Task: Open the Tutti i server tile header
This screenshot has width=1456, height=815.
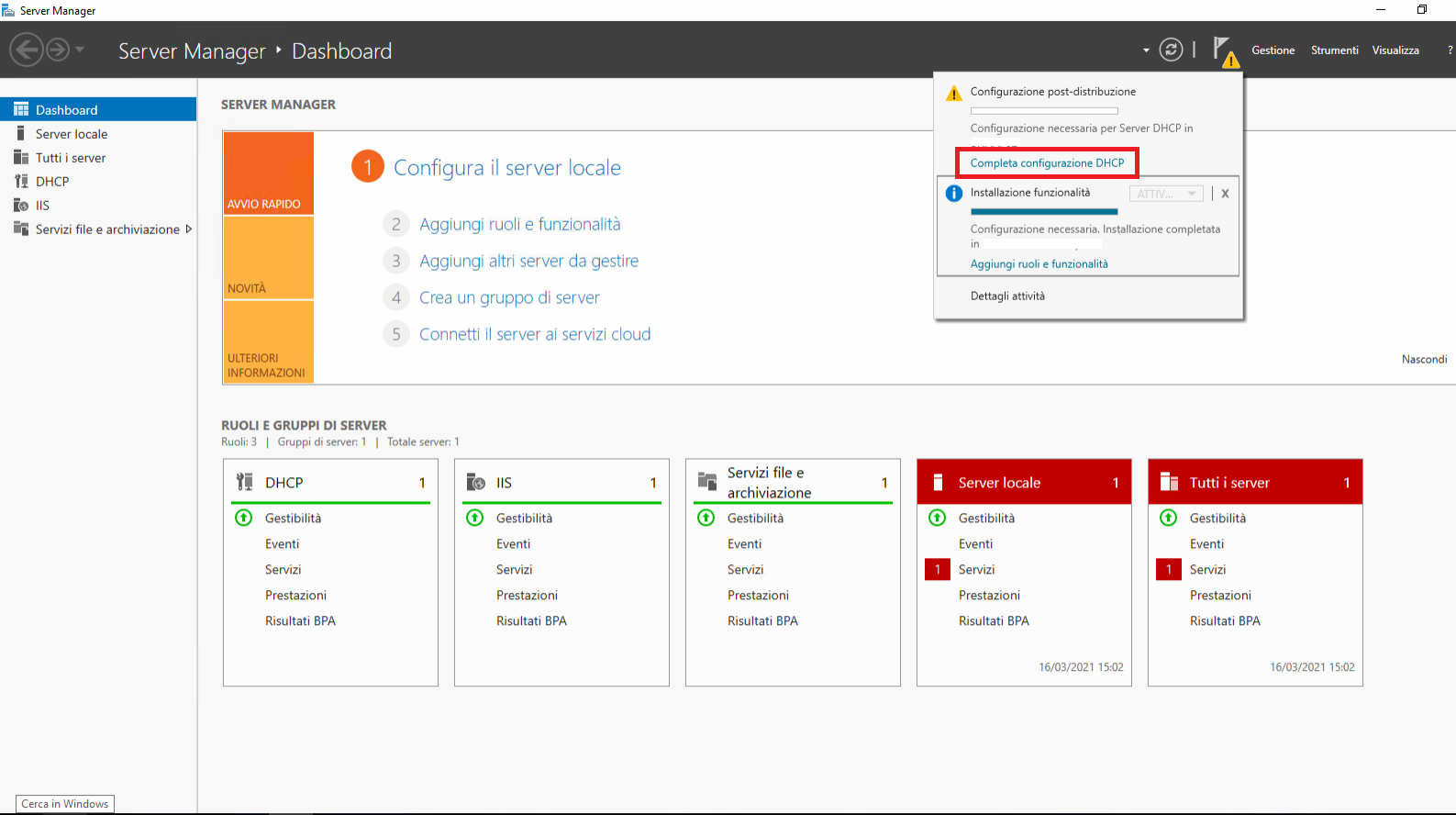Action: click(1255, 482)
